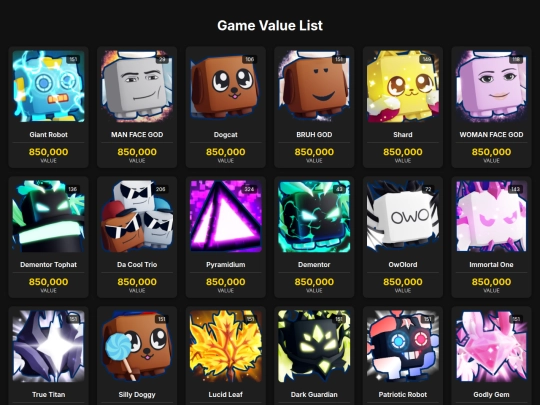
Task: Open the BRUH GOD pet thumbnail
Action: coord(314,86)
